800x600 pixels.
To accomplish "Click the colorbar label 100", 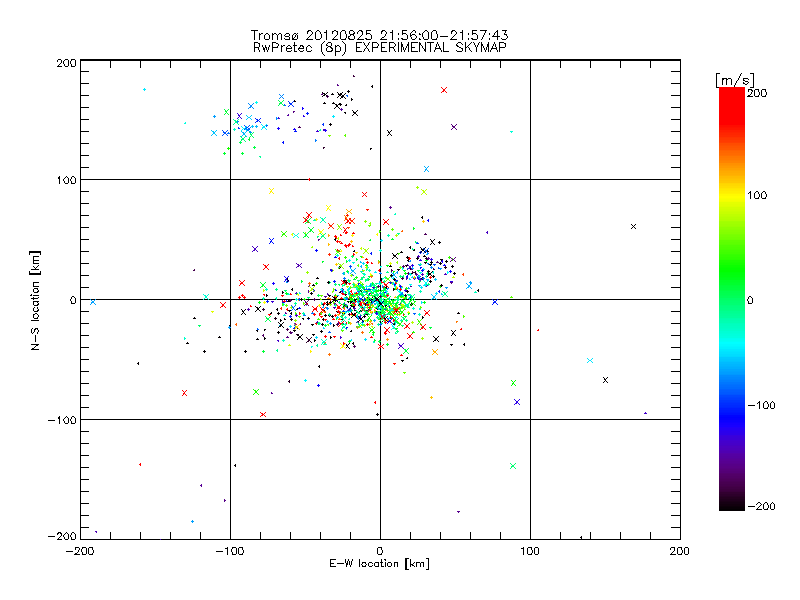I will [x=757, y=195].
